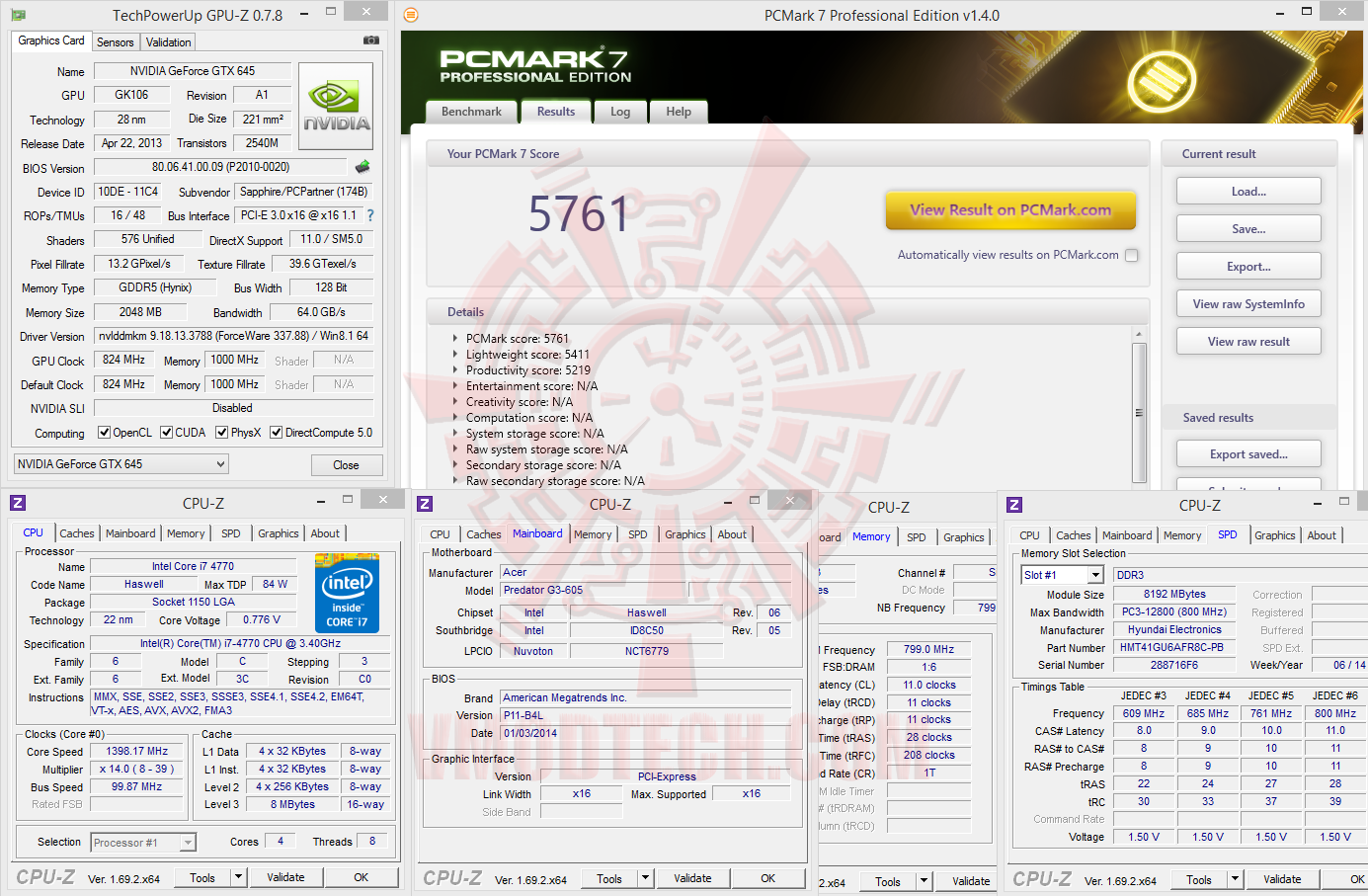Screen dimensions: 1368x896
Task: Click the large 5761 PCMark score
Action: tap(579, 214)
